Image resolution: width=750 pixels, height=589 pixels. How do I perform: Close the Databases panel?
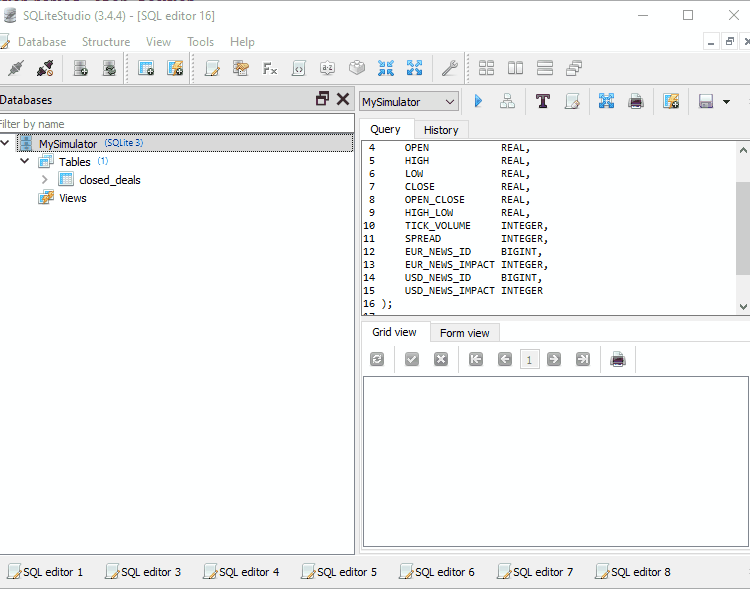tap(343, 99)
